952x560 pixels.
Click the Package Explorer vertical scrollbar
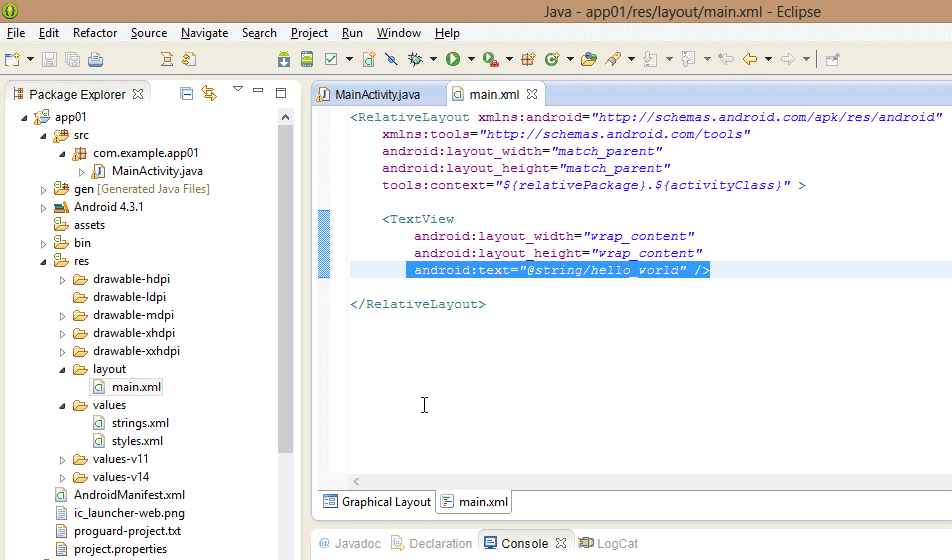(284, 300)
